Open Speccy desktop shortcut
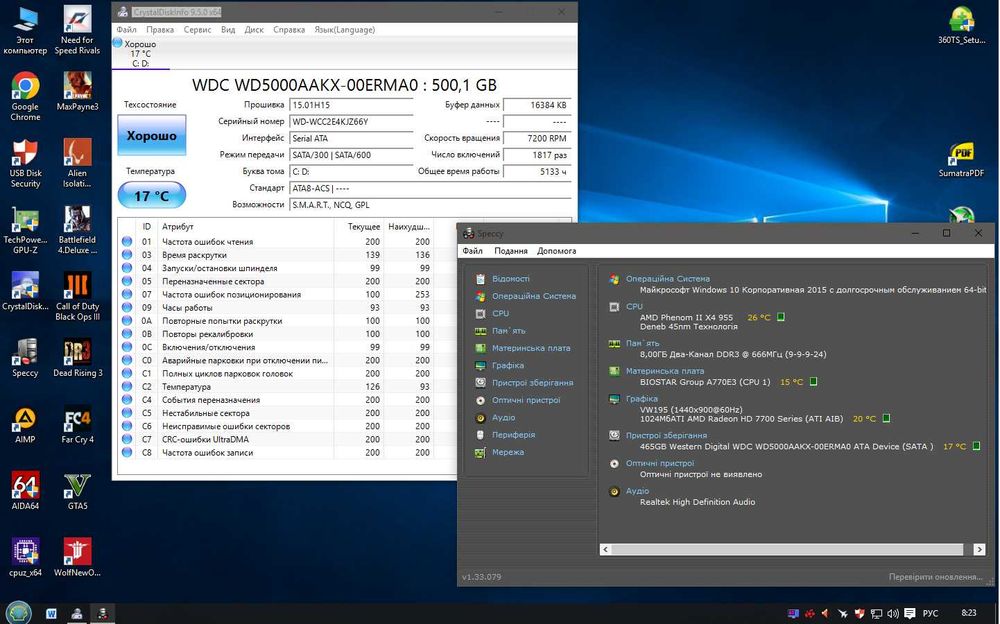 coord(25,357)
